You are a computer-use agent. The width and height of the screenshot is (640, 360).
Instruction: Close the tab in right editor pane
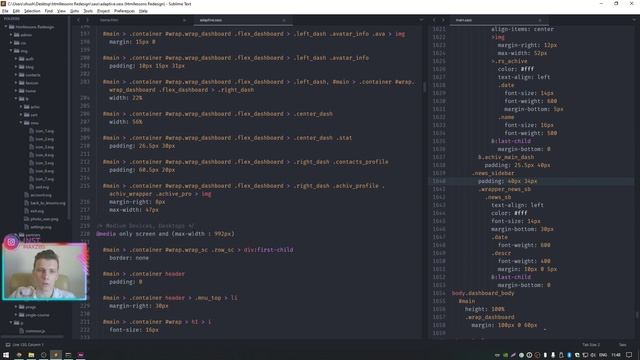tap(540, 20)
